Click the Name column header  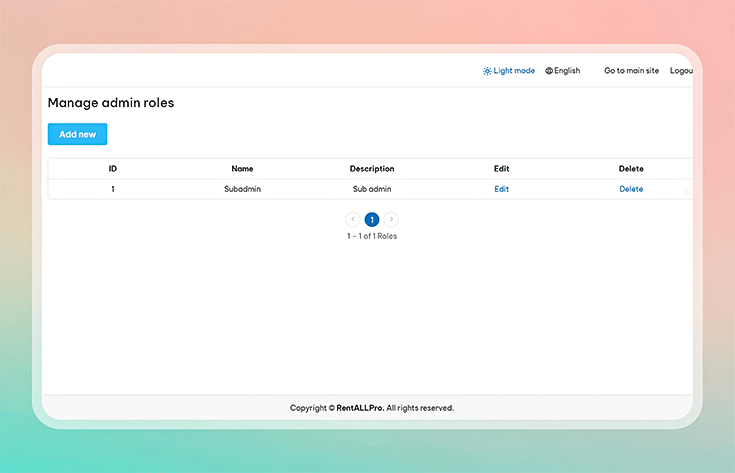[x=242, y=169]
